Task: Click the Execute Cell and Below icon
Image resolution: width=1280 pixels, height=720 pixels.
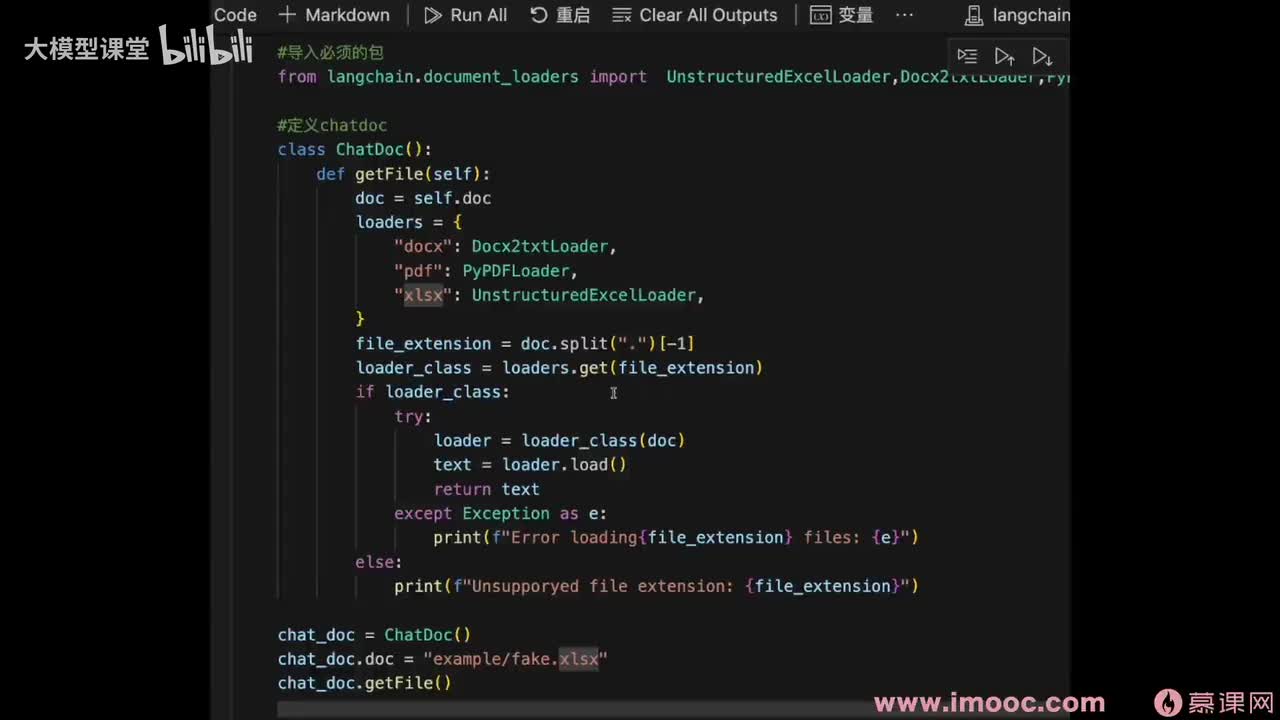Action: (1042, 56)
